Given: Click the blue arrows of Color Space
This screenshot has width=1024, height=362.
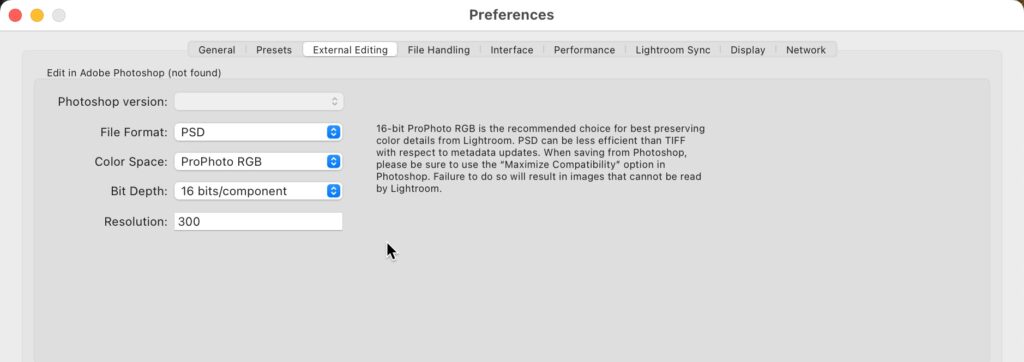Looking at the screenshot, I should 334,161.
